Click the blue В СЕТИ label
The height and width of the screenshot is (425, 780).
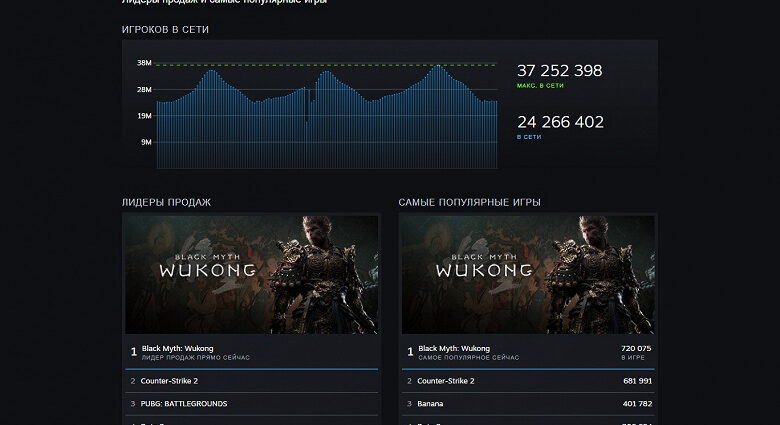[x=529, y=137]
